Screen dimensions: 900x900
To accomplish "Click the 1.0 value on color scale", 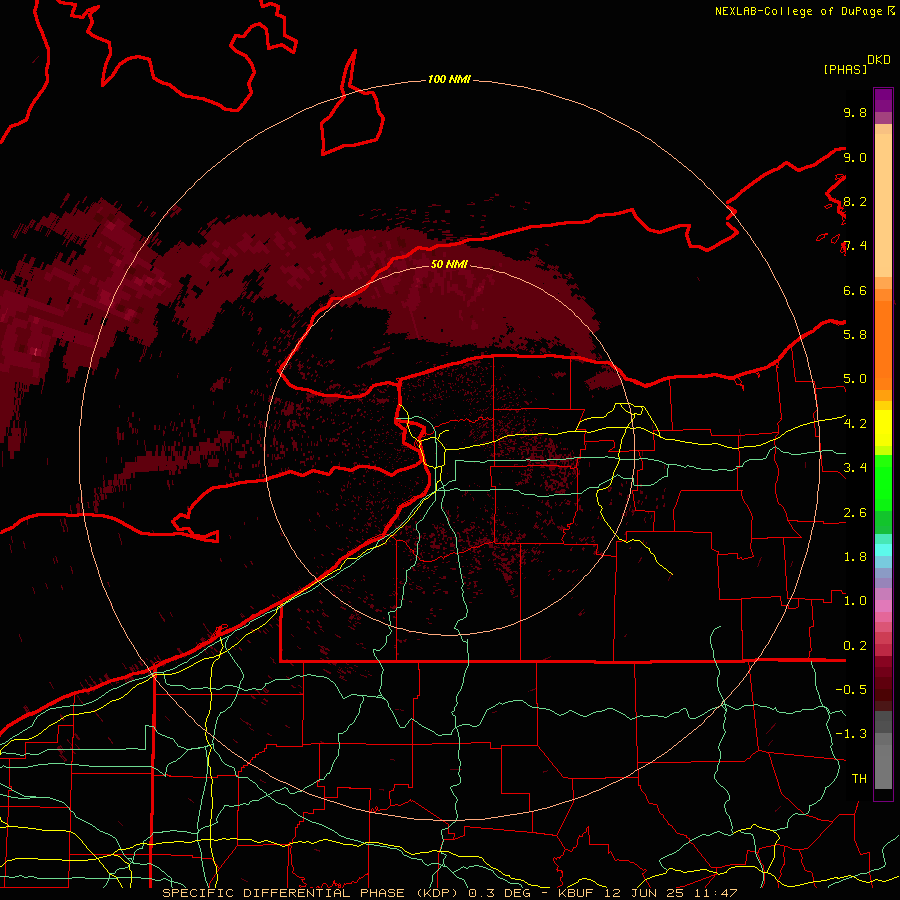I will pos(855,601).
